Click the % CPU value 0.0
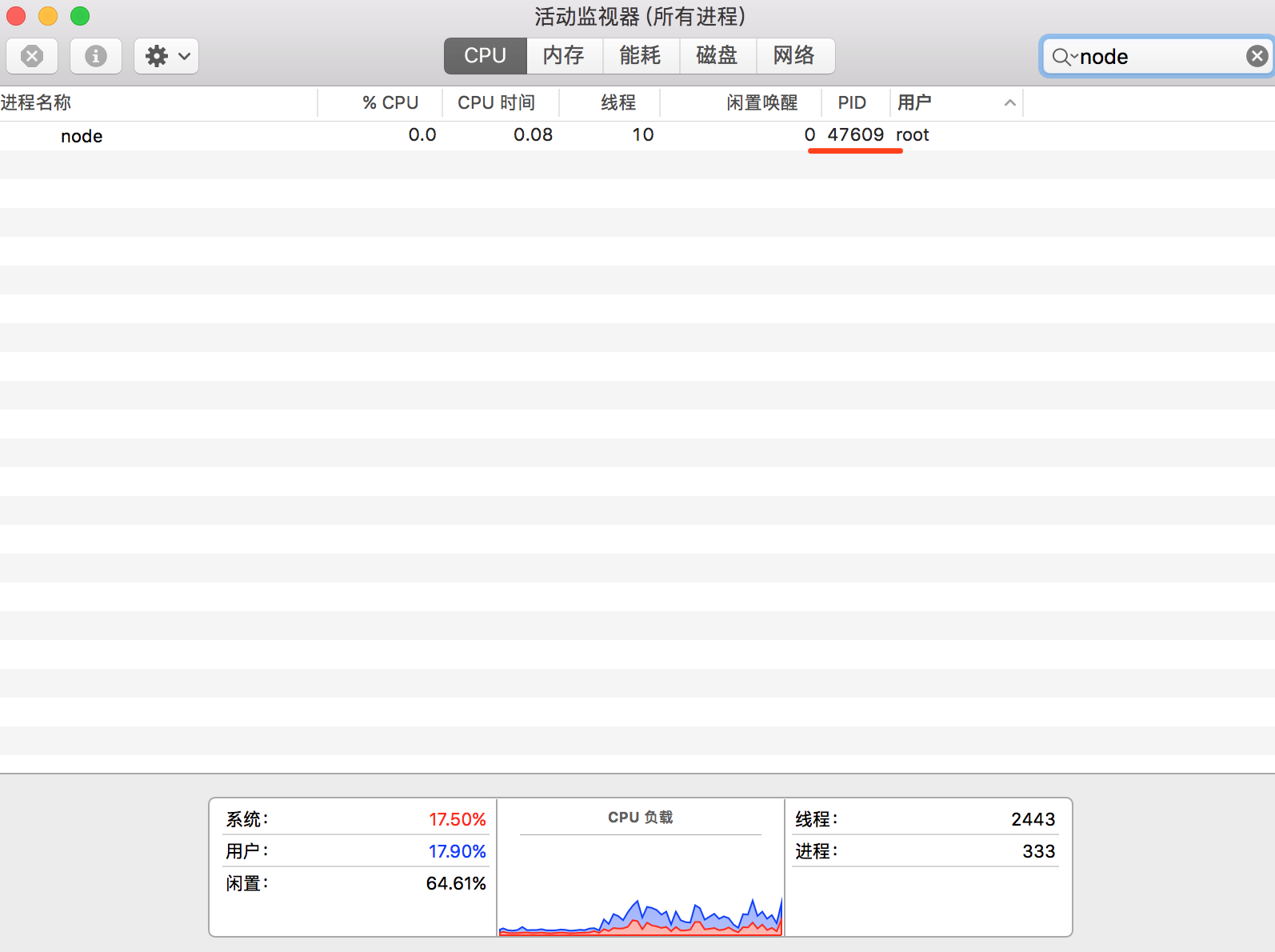Image resolution: width=1275 pixels, height=952 pixels. tap(422, 134)
